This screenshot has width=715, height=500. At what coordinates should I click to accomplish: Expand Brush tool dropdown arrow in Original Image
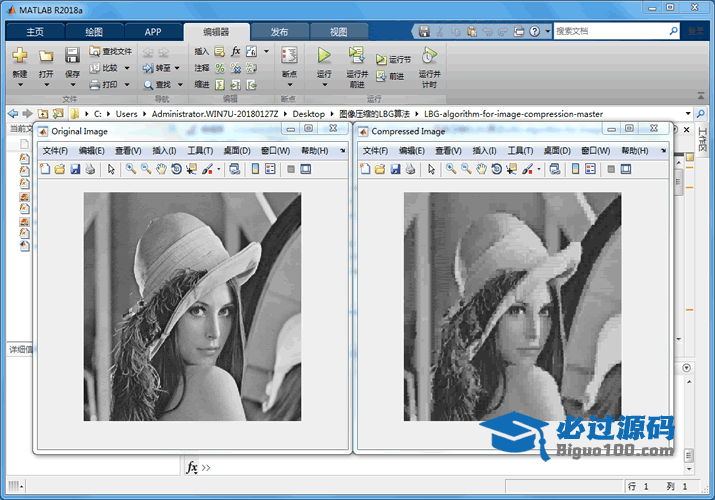[x=218, y=170]
